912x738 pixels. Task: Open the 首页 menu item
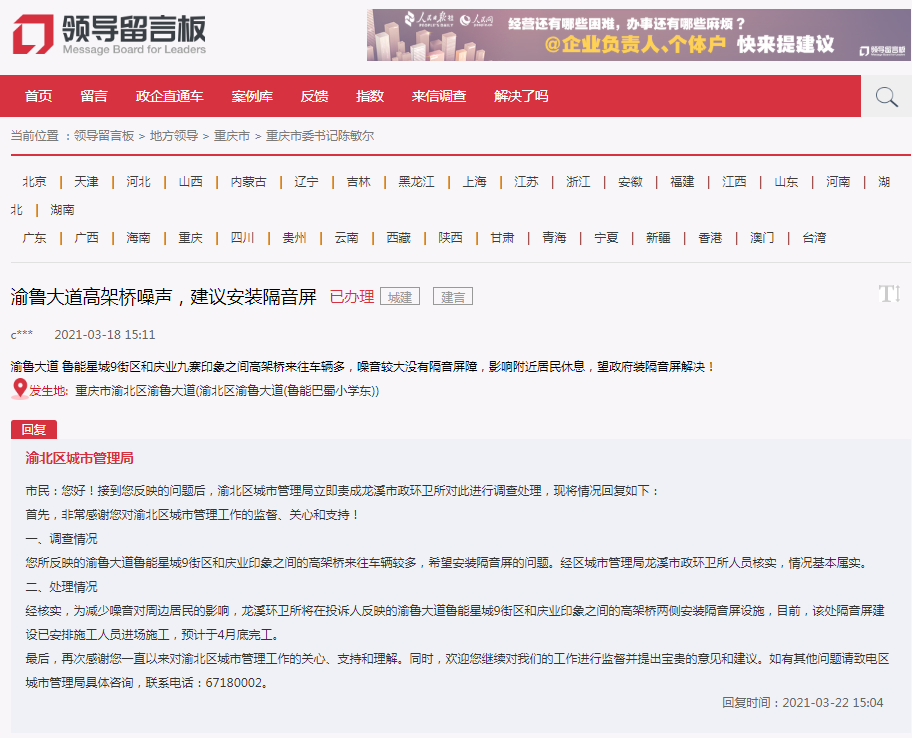(39, 96)
